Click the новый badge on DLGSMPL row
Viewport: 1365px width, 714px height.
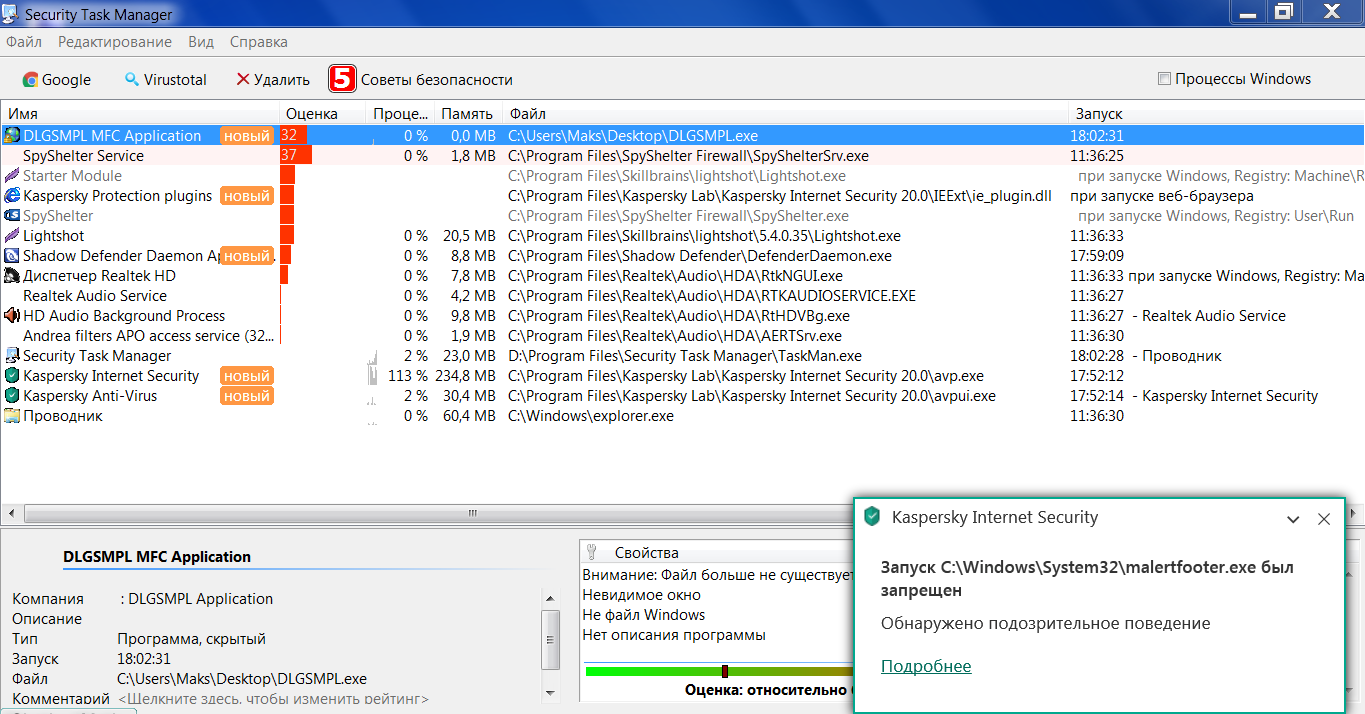pos(247,136)
